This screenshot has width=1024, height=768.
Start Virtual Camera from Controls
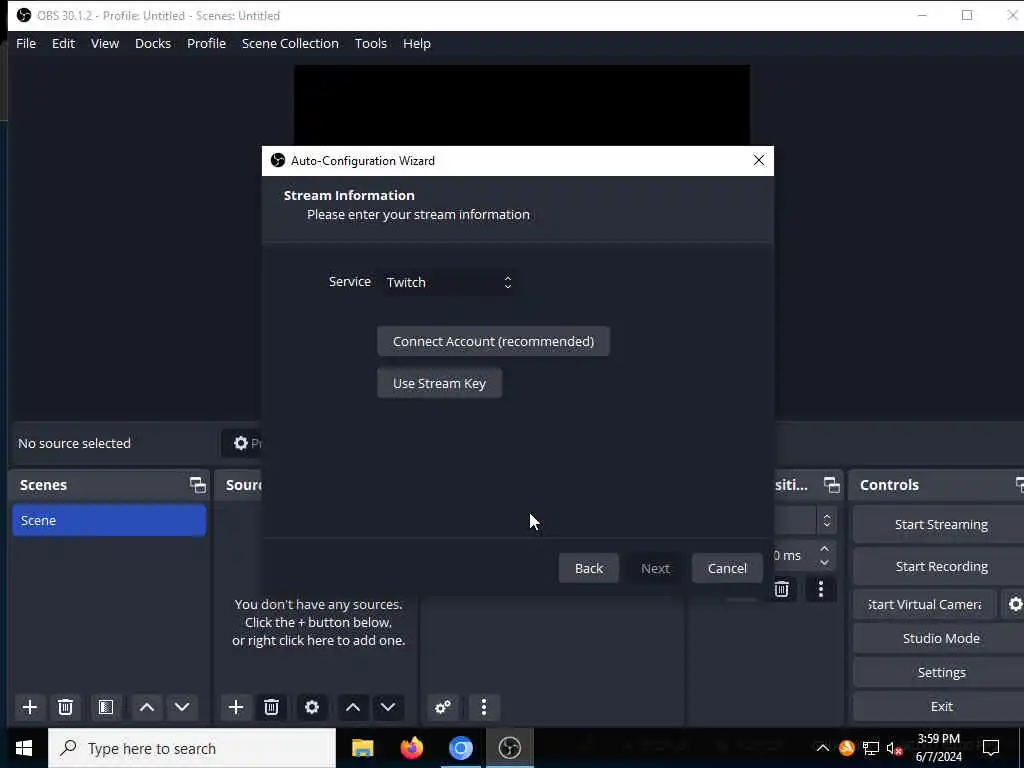(x=925, y=605)
